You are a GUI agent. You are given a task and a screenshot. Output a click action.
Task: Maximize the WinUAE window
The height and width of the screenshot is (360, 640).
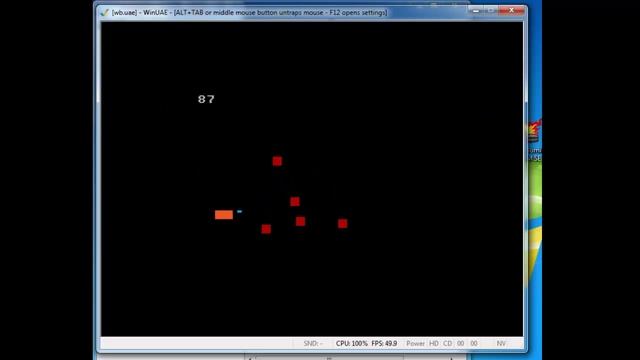coord(491,11)
